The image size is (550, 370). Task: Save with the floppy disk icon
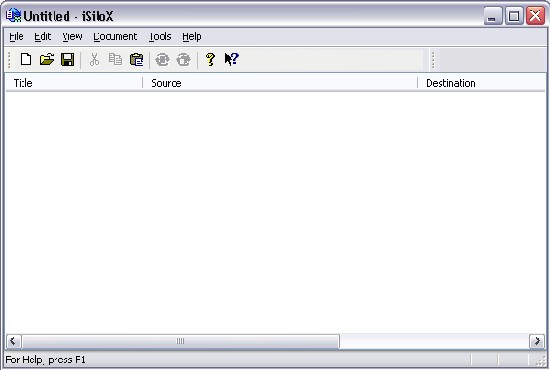pyautogui.click(x=68, y=59)
